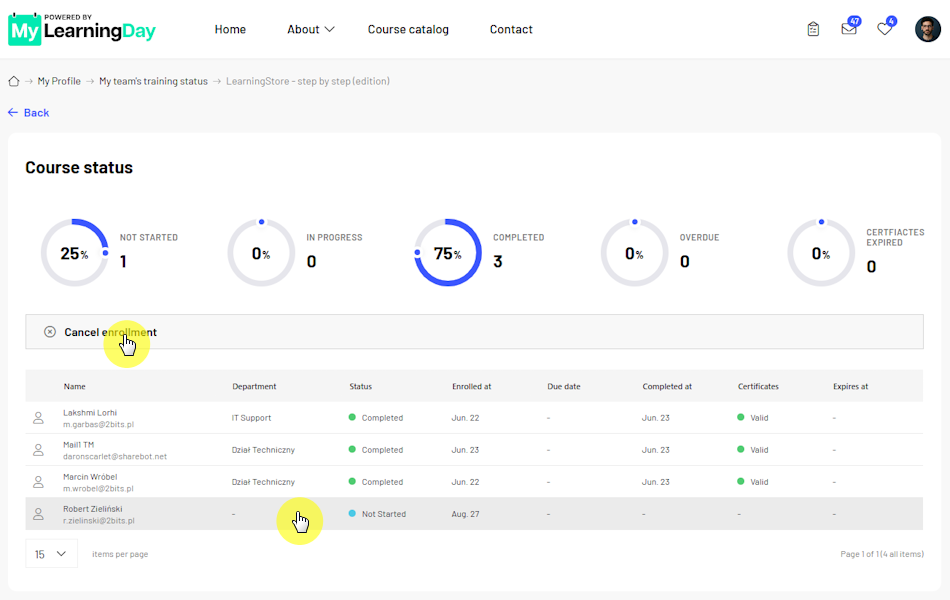Open the Contact menu item
This screenshot has width=950, height=600.
(511, 29)
